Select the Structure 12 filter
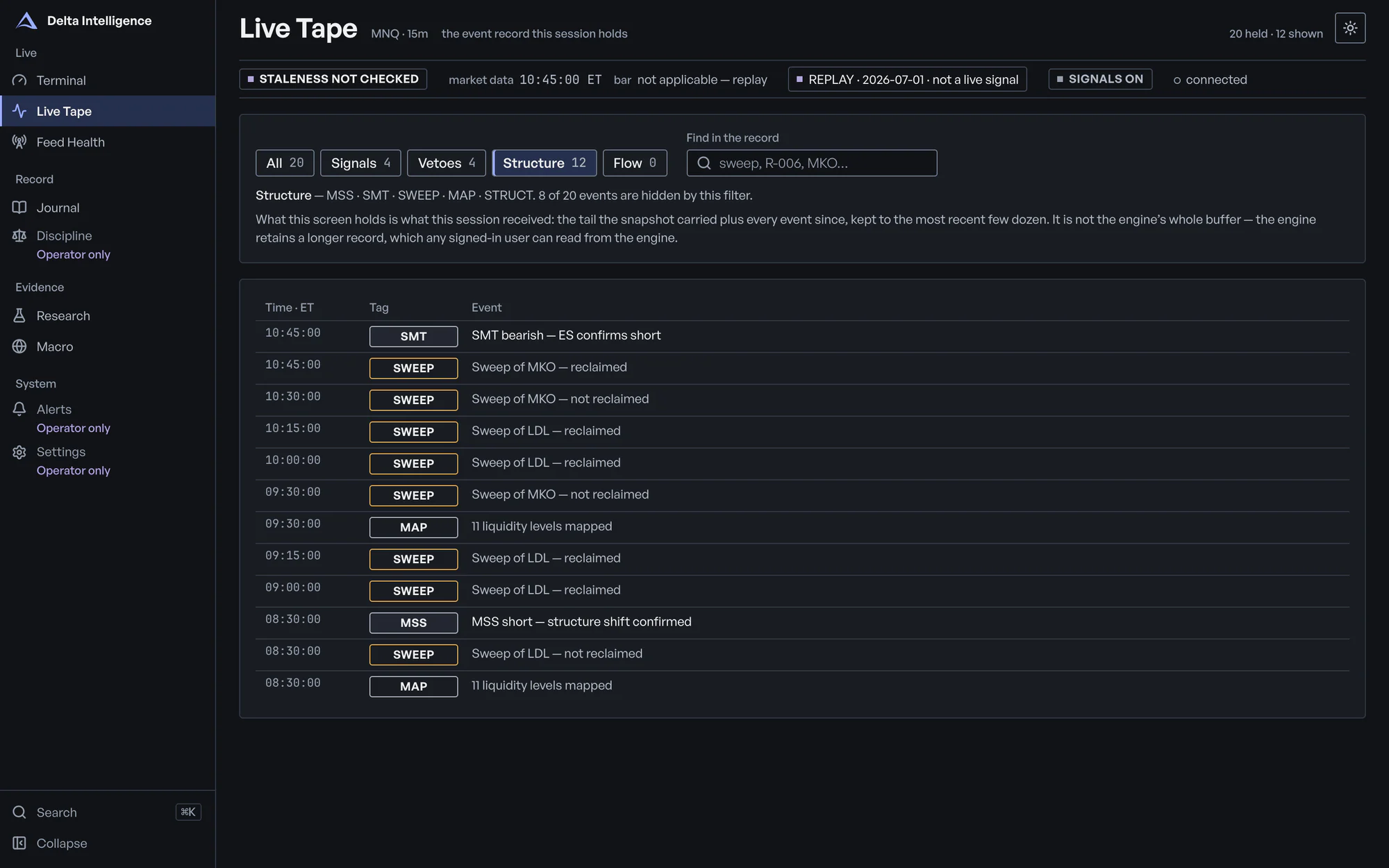Screen dimensions: 1389x868 point(544,163)
